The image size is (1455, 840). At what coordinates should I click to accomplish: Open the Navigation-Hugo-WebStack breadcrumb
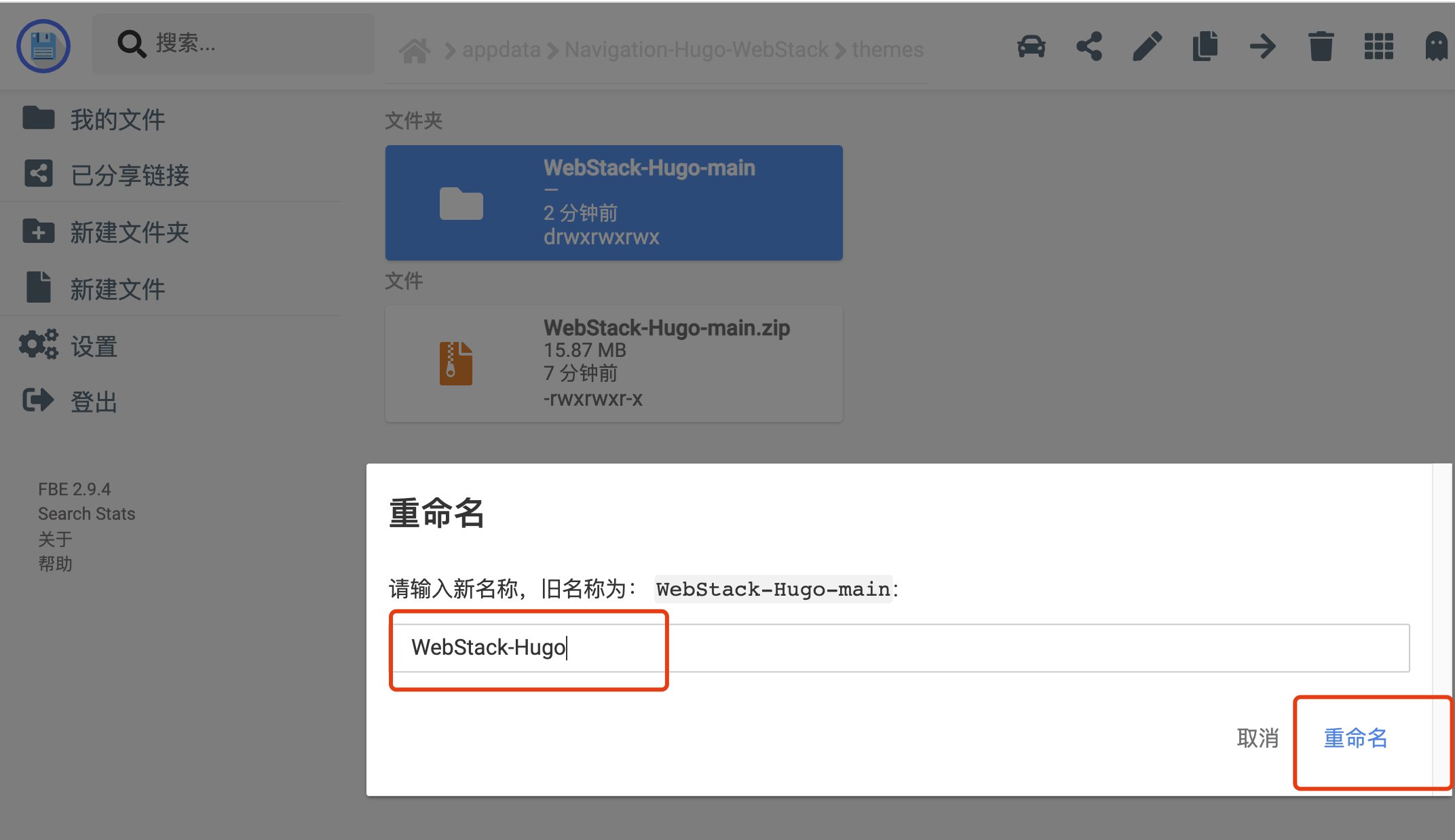click(696, 49)
